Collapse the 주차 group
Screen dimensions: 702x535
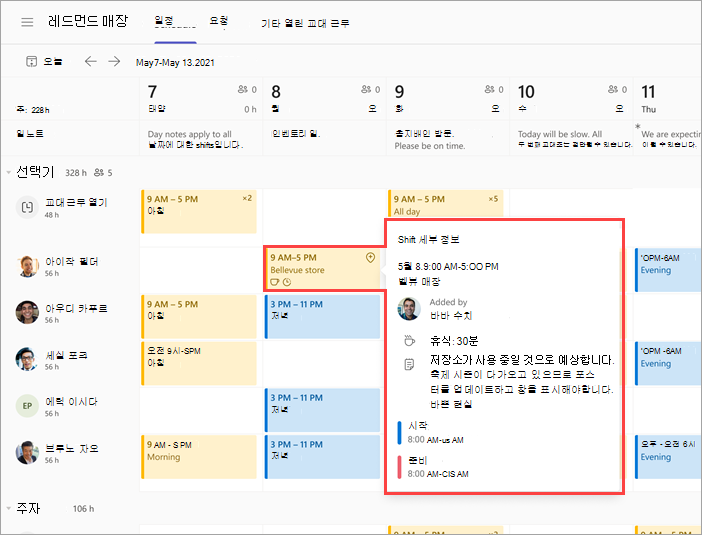[9, 508]
